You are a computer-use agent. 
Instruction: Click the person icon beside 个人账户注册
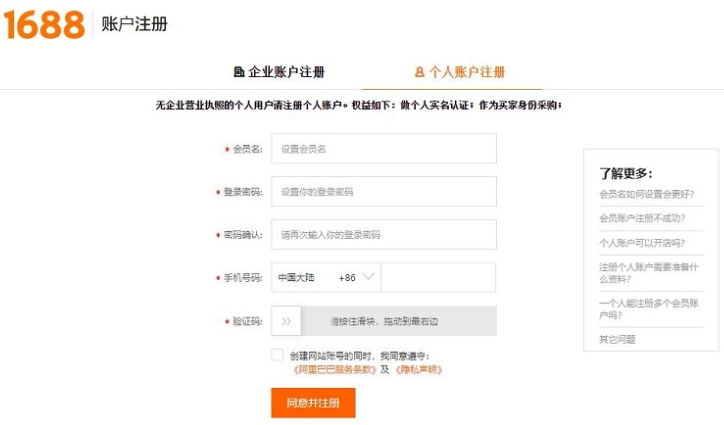419,72
